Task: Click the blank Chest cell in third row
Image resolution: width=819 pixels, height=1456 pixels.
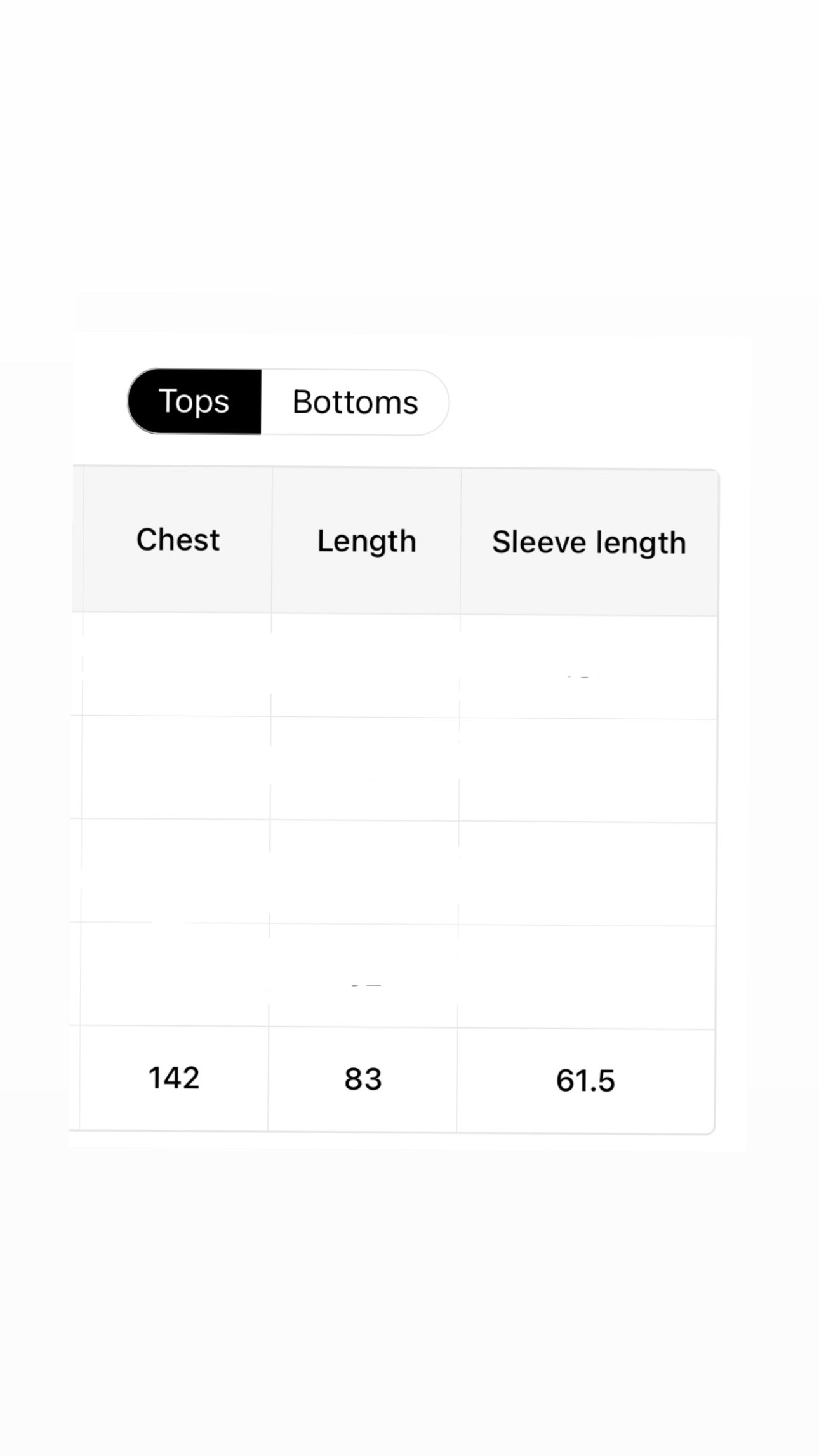Action: 175,871
